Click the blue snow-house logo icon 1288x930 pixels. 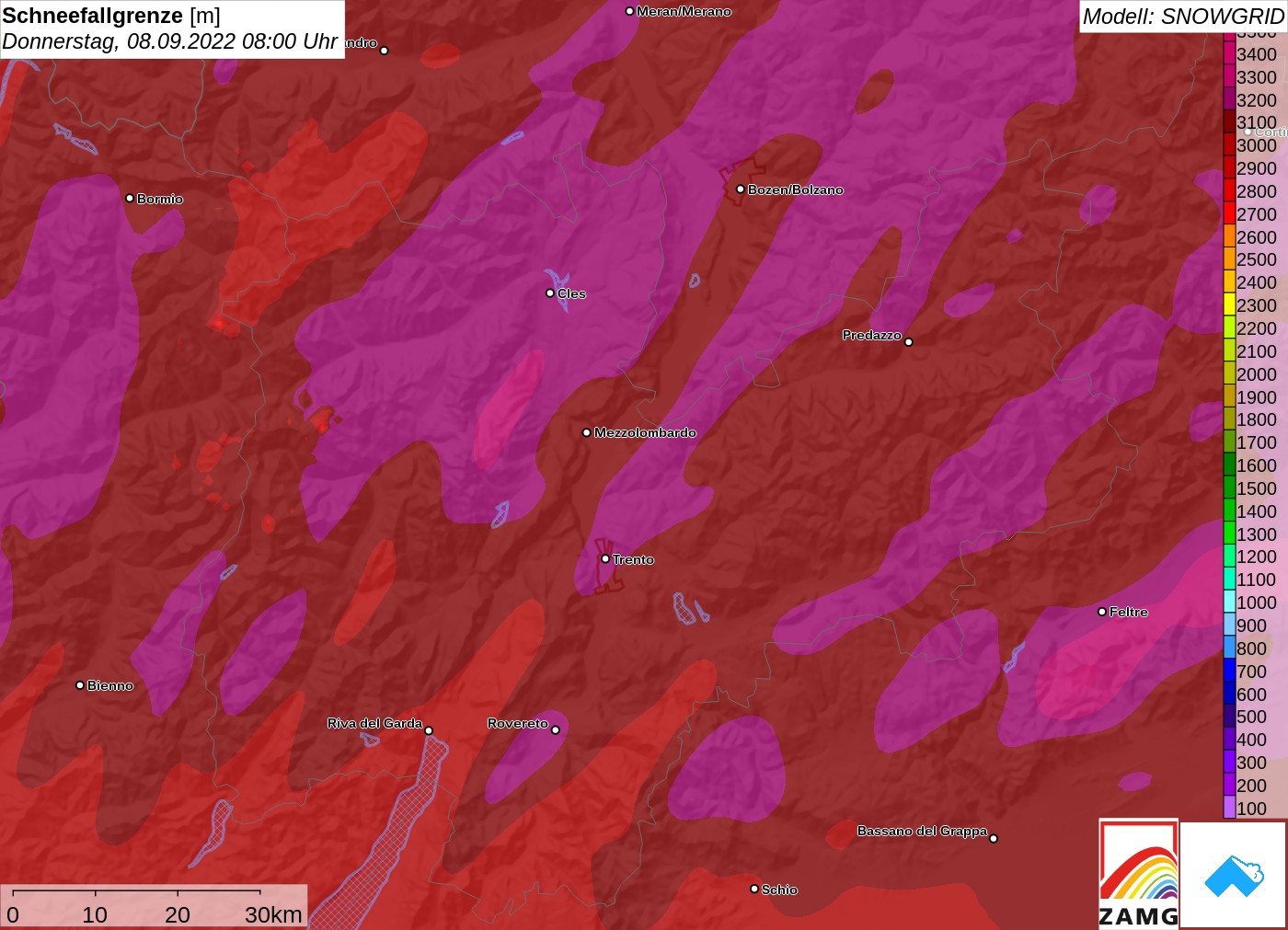click(1234, 875)
